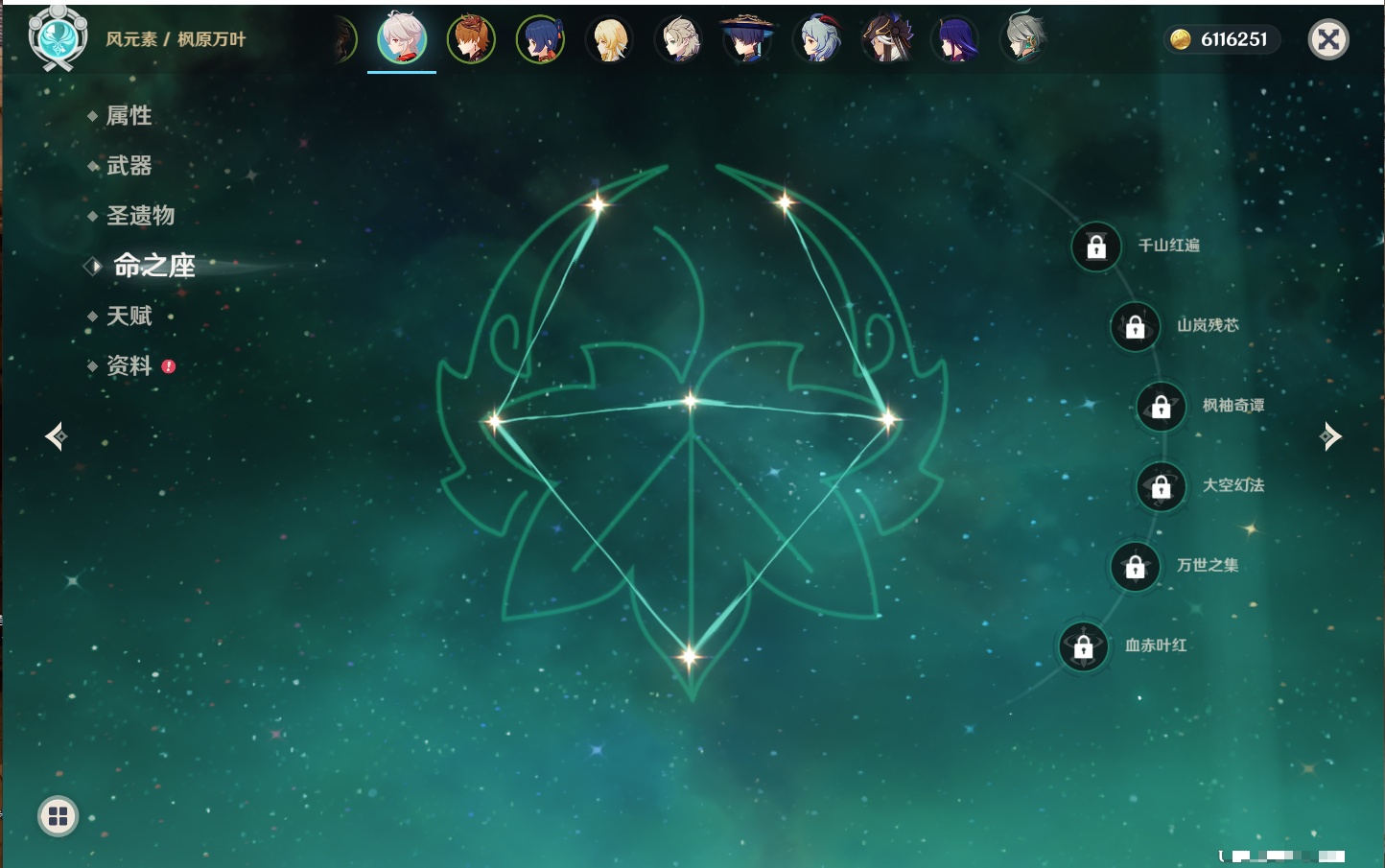Tap the lock icon for 大空幻法
Screen dimensions: 1385x868
1161,486
